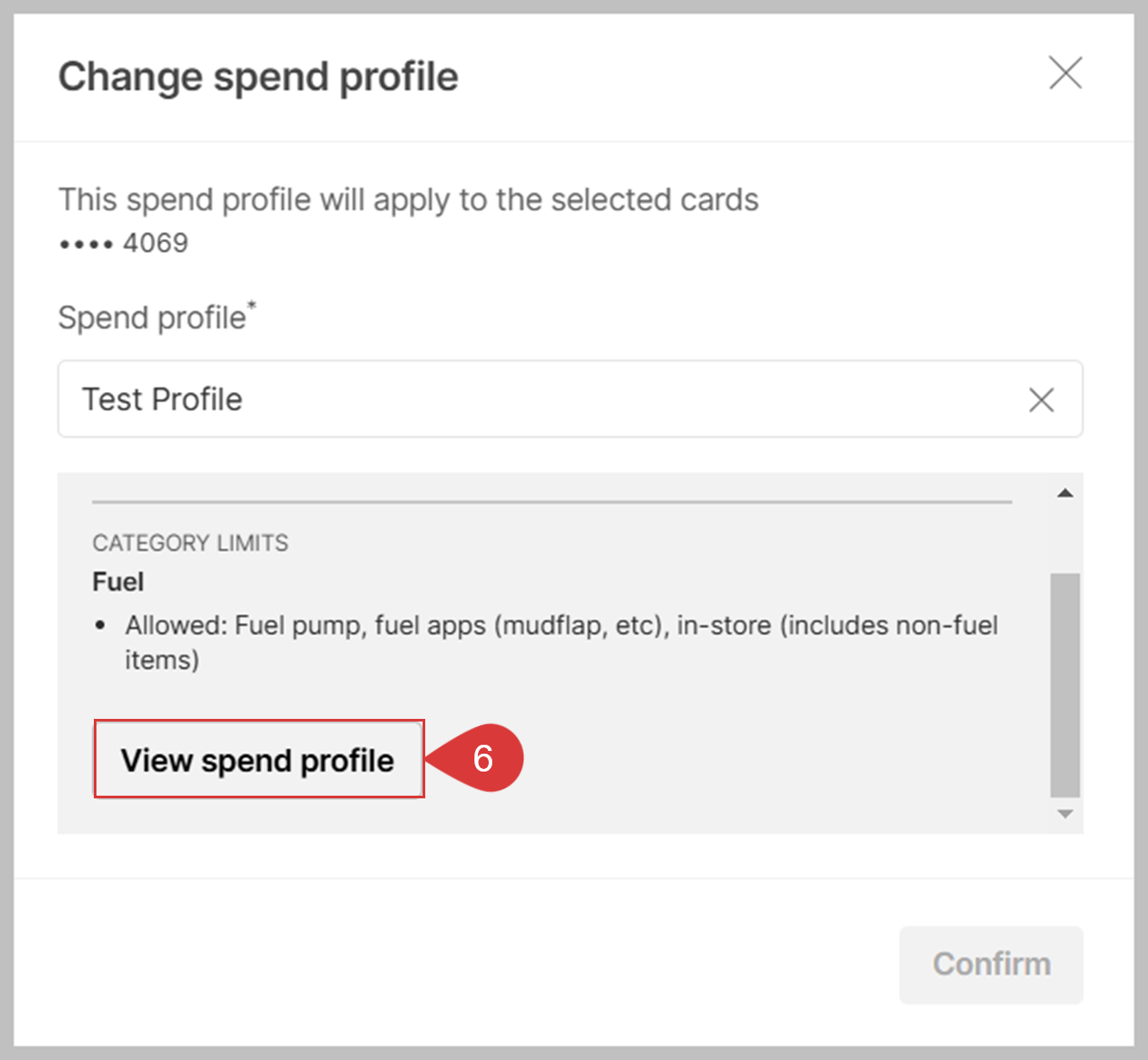1148x1060 pixels.
Task: Click the Spend profile dropdown field
Action: [x=536, y=399]
